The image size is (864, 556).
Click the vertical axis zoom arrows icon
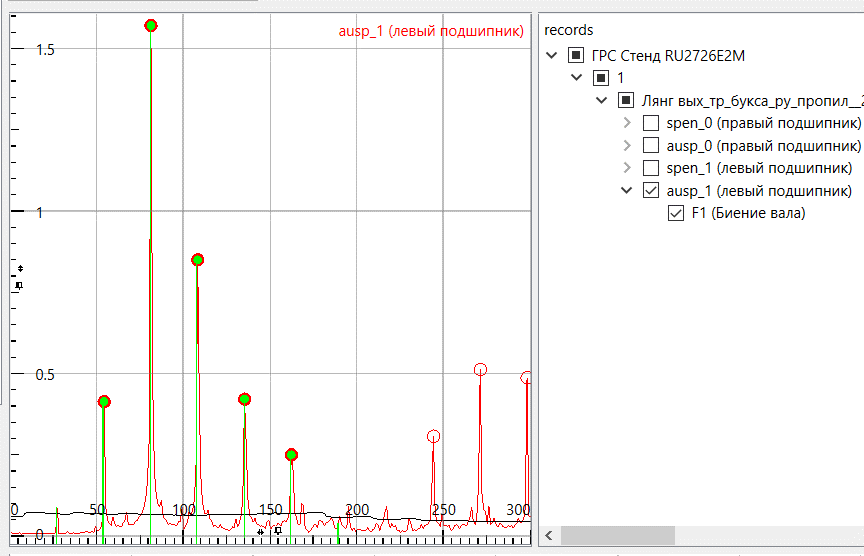tap(19, 269)
